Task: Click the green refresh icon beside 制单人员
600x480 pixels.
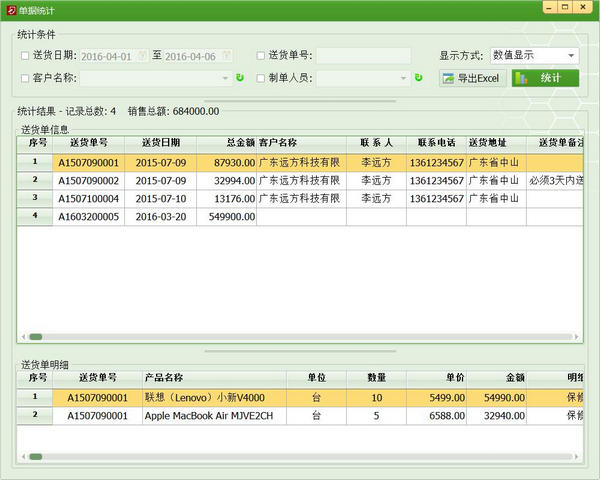Action: pyautogui.click(x=419, y=78)
